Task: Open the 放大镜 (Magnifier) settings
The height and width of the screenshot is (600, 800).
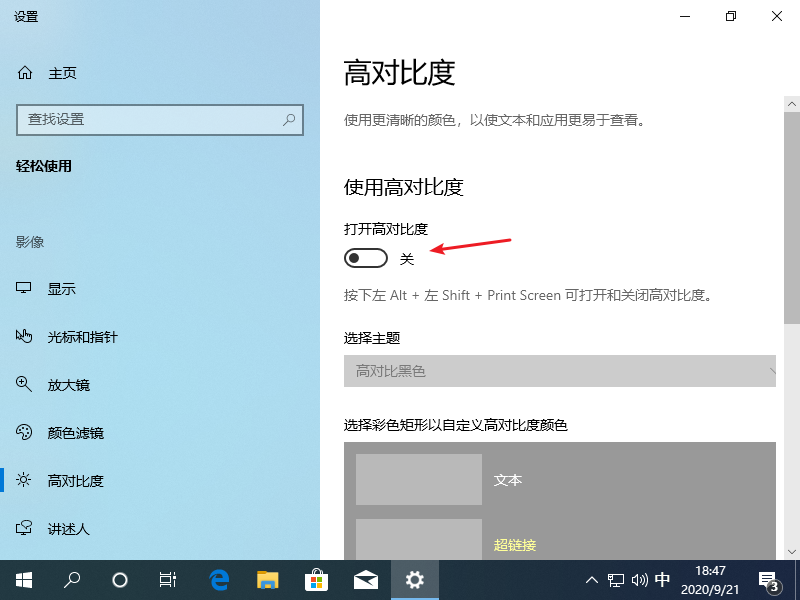Action: pos(70,384)
